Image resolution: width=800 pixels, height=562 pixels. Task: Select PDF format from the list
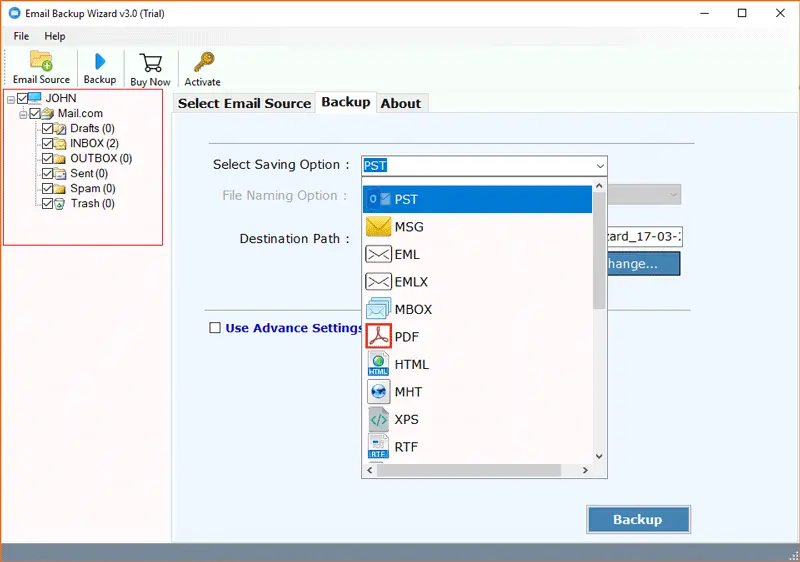406,337
